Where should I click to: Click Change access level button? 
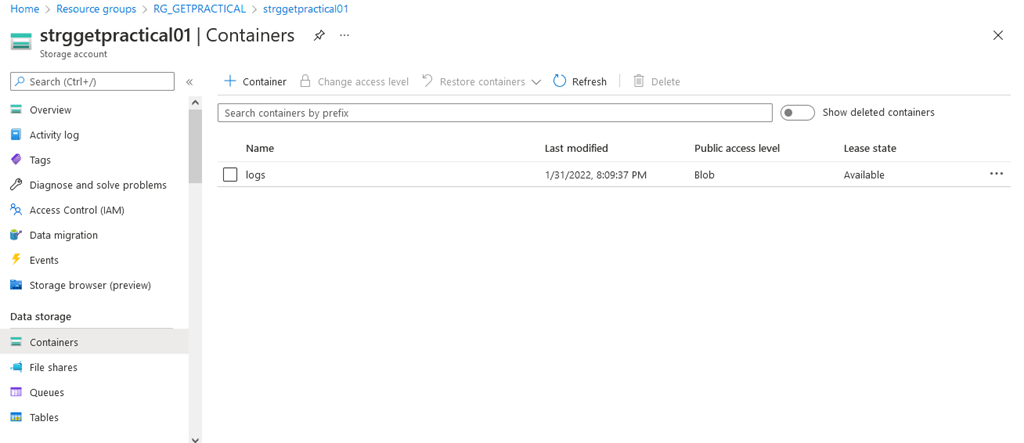tap(355, 82)
